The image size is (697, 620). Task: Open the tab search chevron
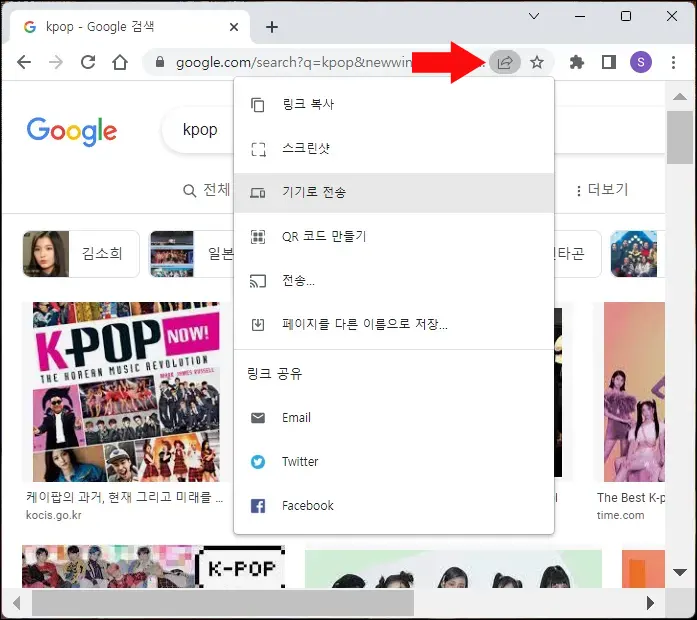(534, 16)
